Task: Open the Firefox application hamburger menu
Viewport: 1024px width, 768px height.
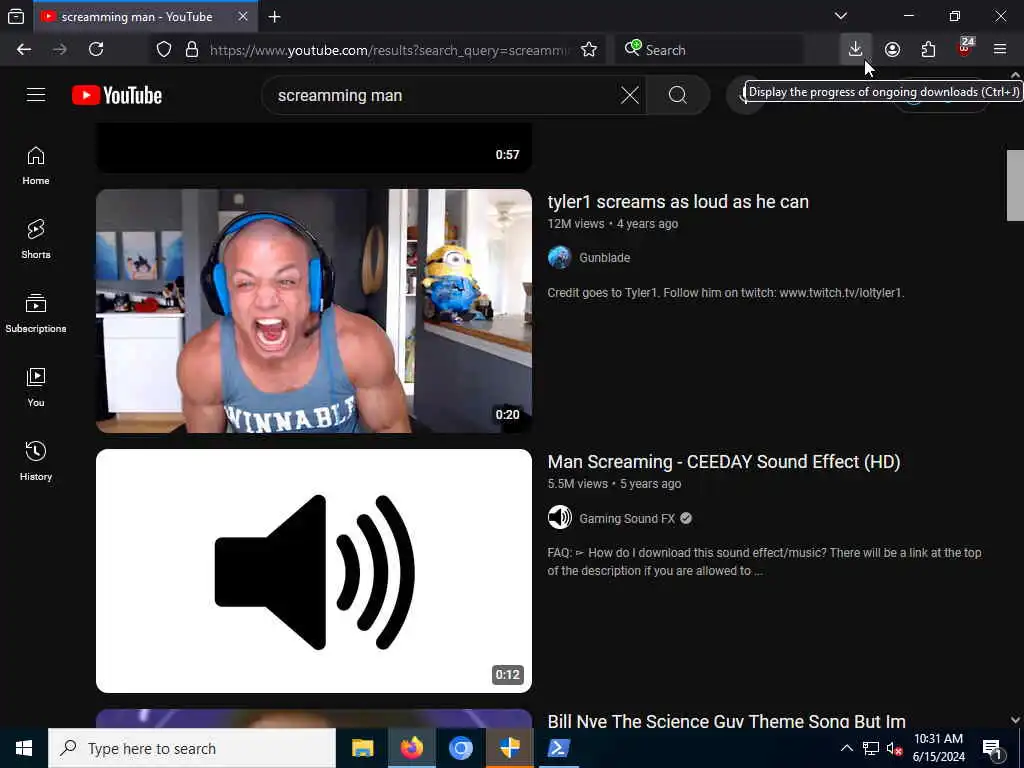Action: point(1000,49)
